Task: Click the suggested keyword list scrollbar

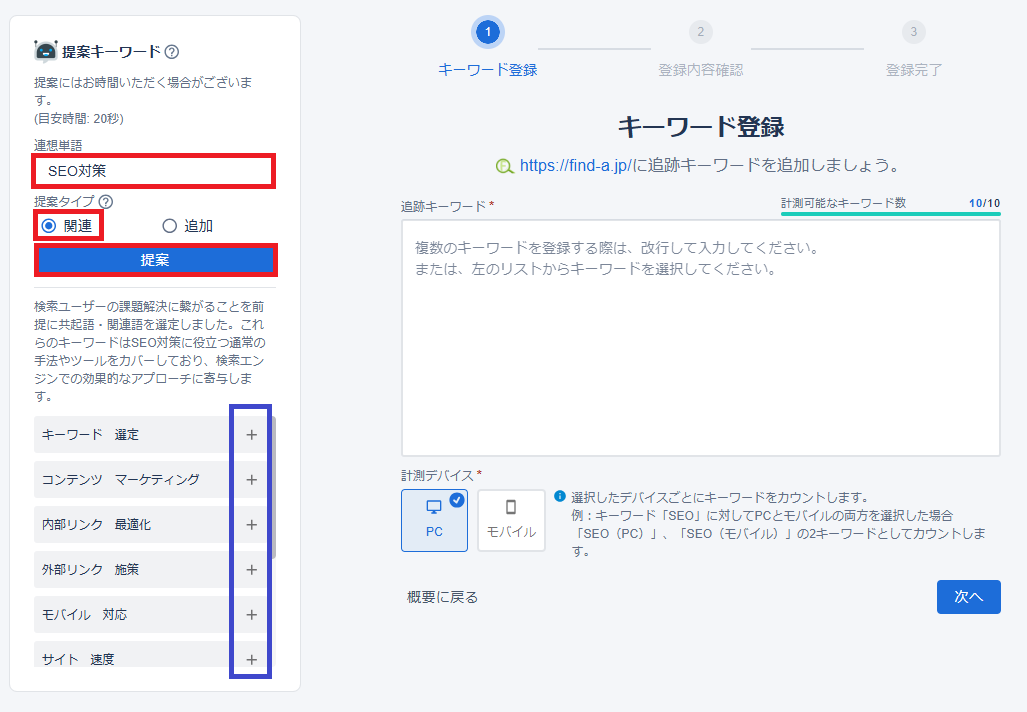Action: [x=273, y=488]
